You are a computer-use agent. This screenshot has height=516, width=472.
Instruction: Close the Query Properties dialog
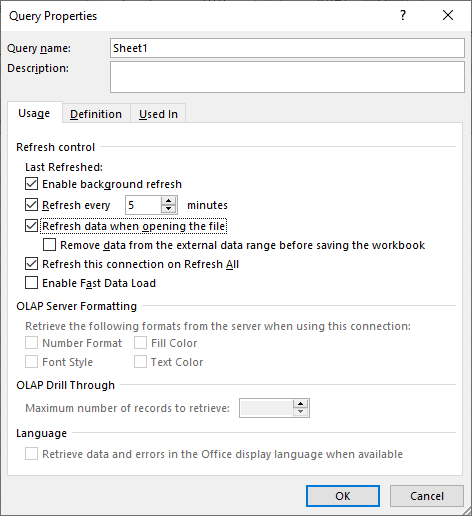tap(448, 15)
